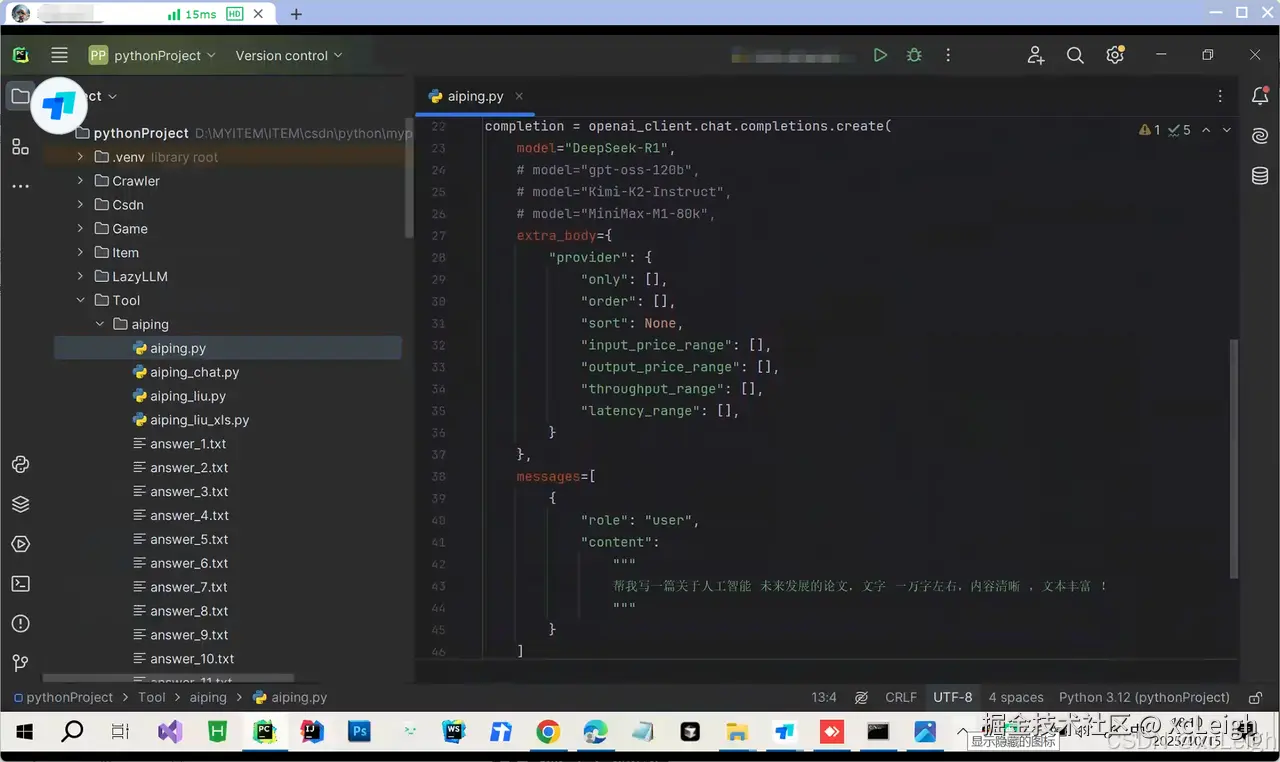Open the Python Console tool window
This screenshot has width=1280, height=762.
pyautogui.click(x=20, y=464)
